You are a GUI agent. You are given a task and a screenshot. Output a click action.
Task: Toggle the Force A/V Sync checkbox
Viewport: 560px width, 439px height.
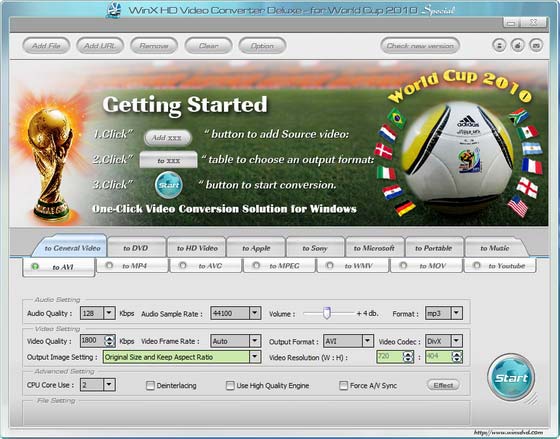click(343, 385)
